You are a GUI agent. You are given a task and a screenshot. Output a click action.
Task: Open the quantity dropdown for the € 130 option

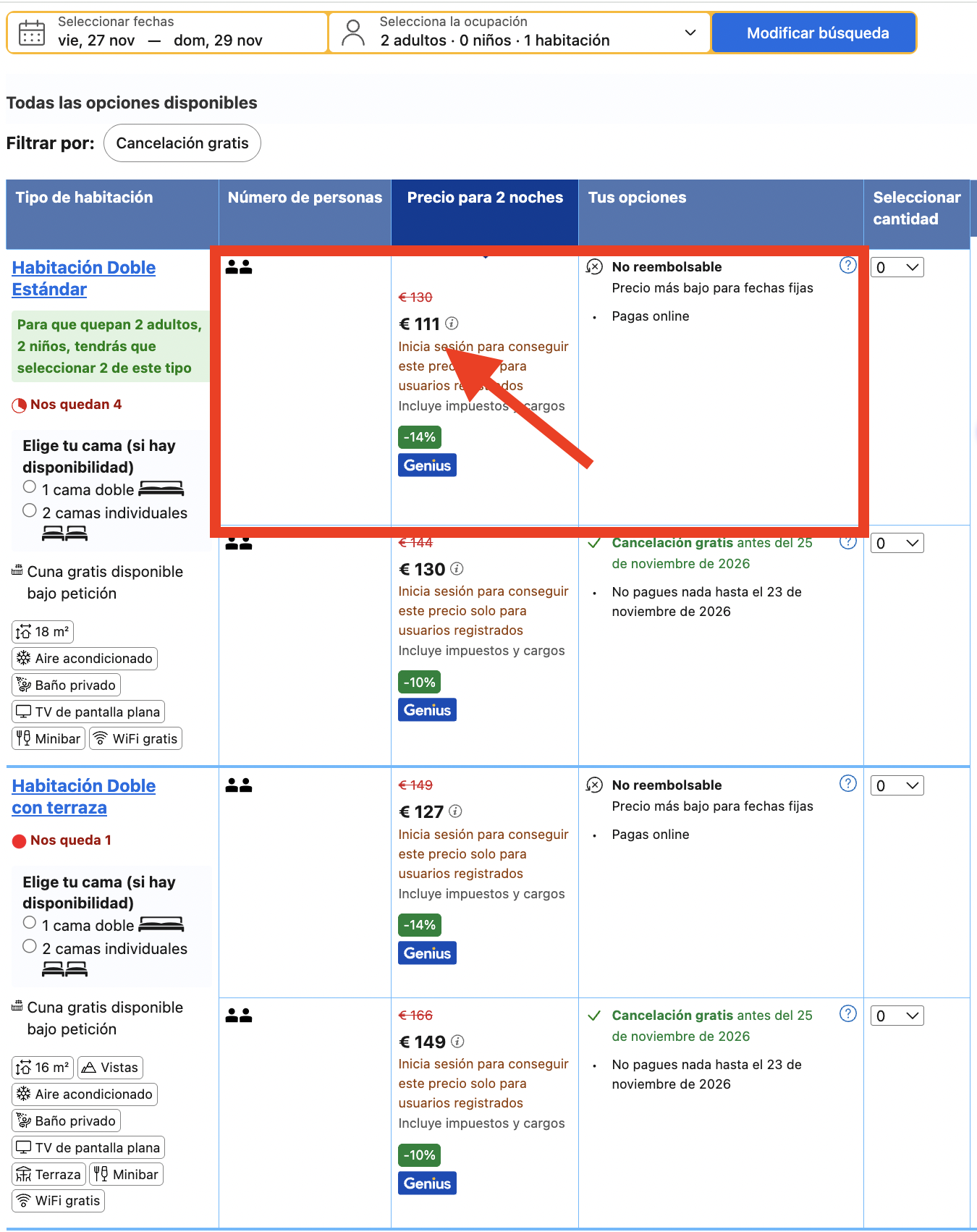click(x=897, y=544)
